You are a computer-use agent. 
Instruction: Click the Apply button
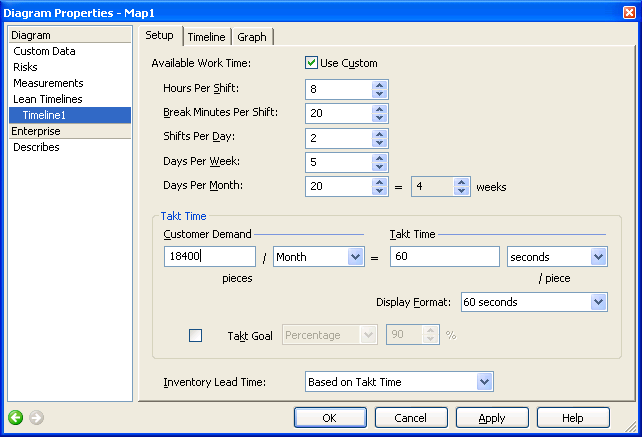click(x=492, y=417)
